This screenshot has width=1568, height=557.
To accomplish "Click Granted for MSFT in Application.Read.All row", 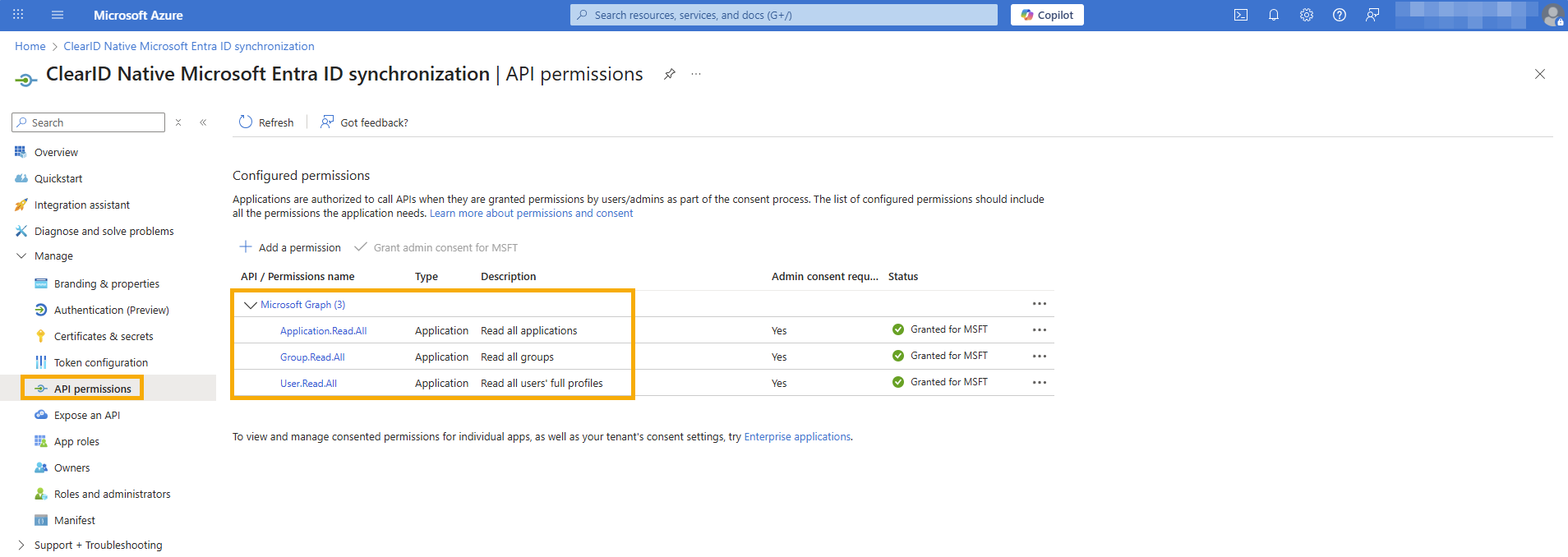I will [949, 329].
